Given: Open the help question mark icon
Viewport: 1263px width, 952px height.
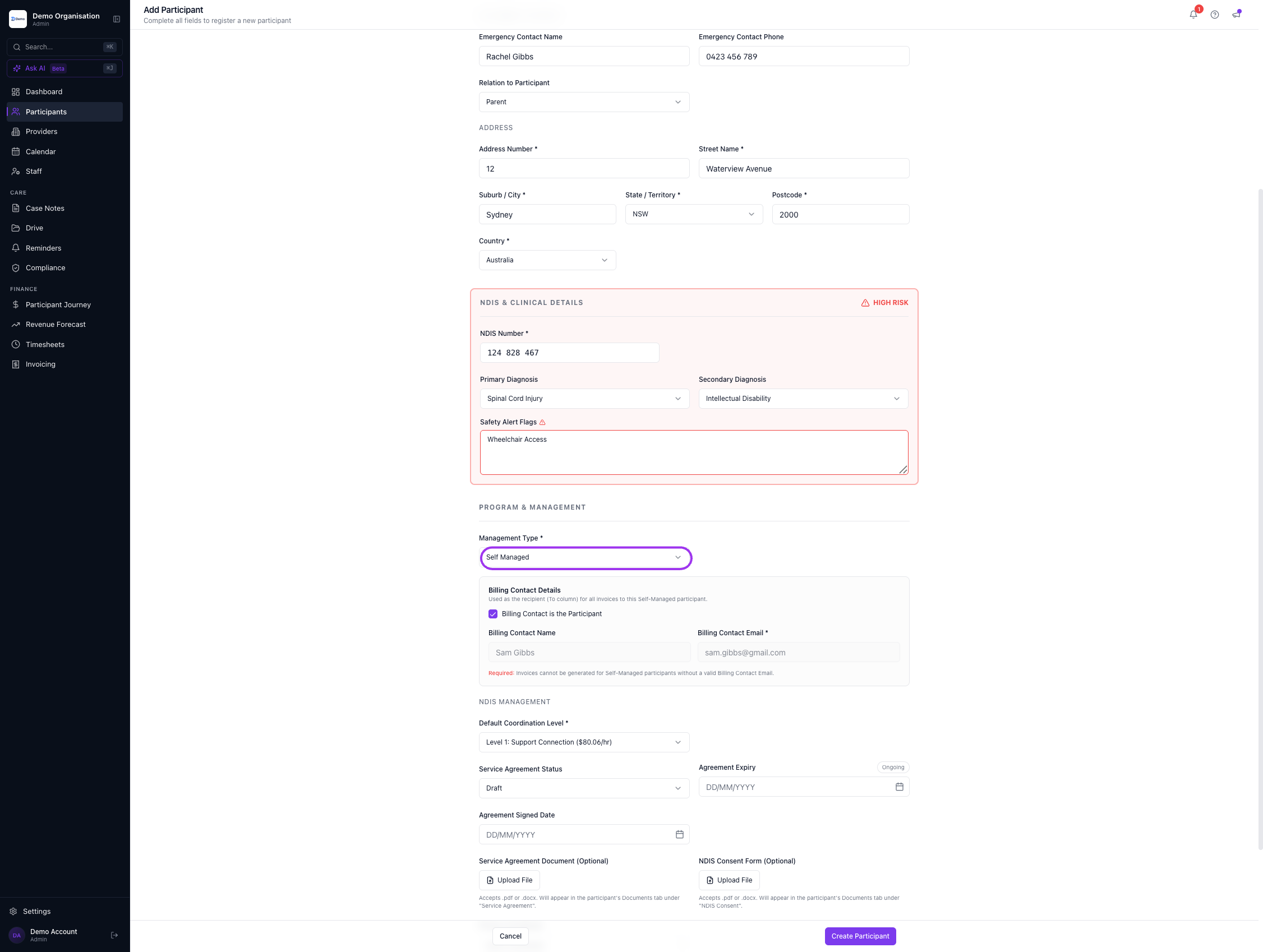Looking at the screenshot, I should (1214, 15).
